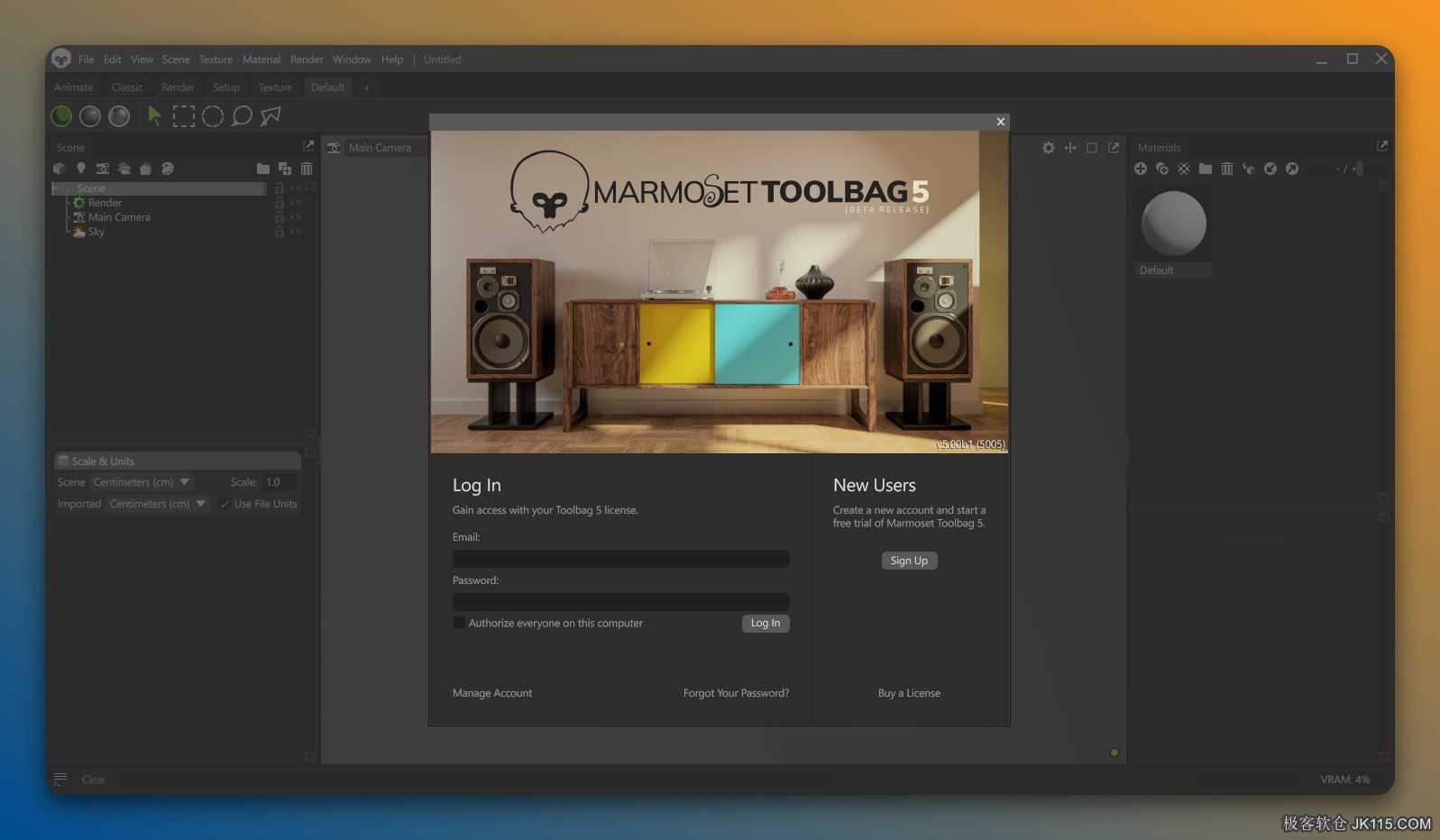Duplicate selected scene object

point(285,169)
